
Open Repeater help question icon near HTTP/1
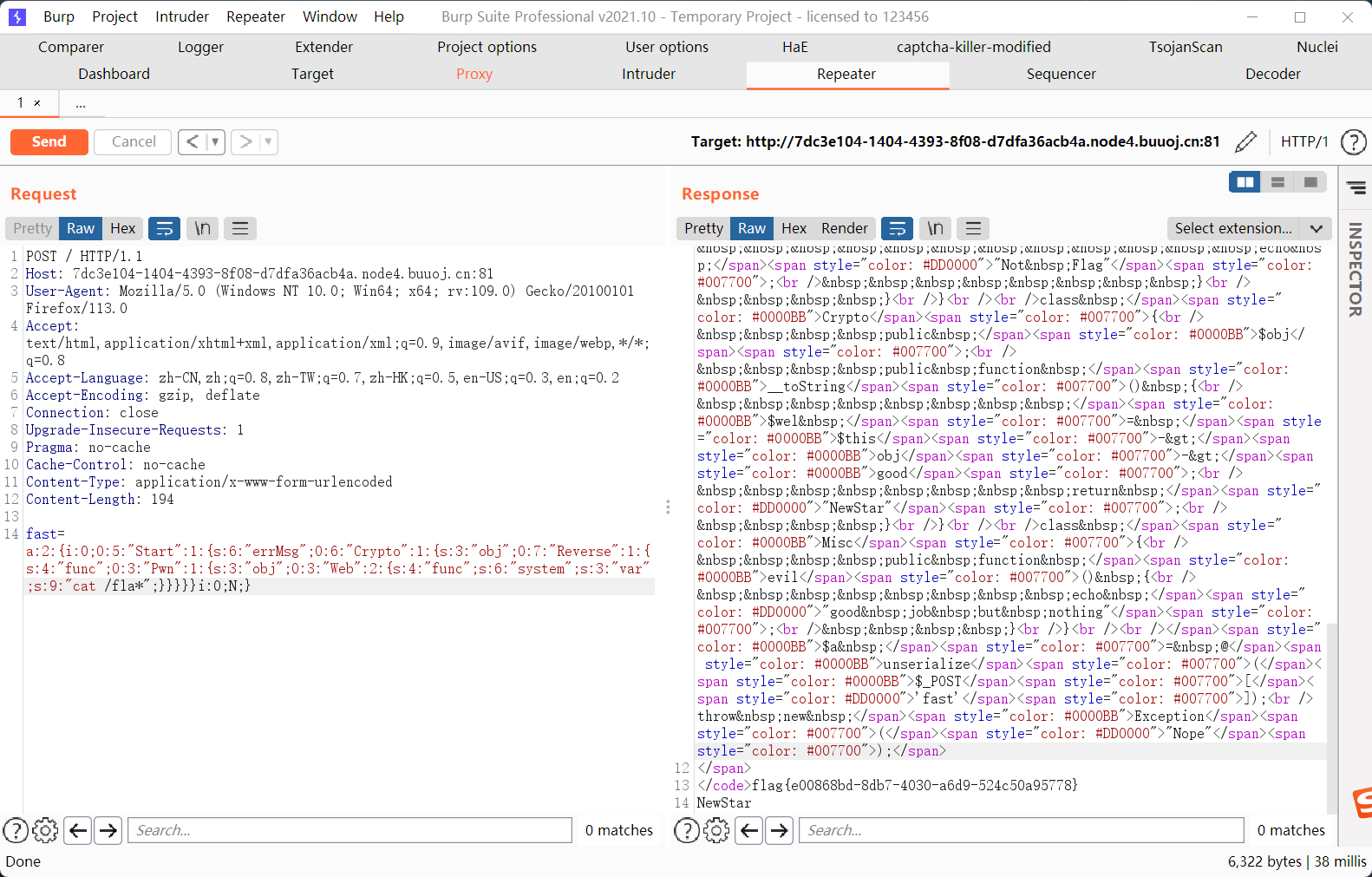tap(1353, 141)
